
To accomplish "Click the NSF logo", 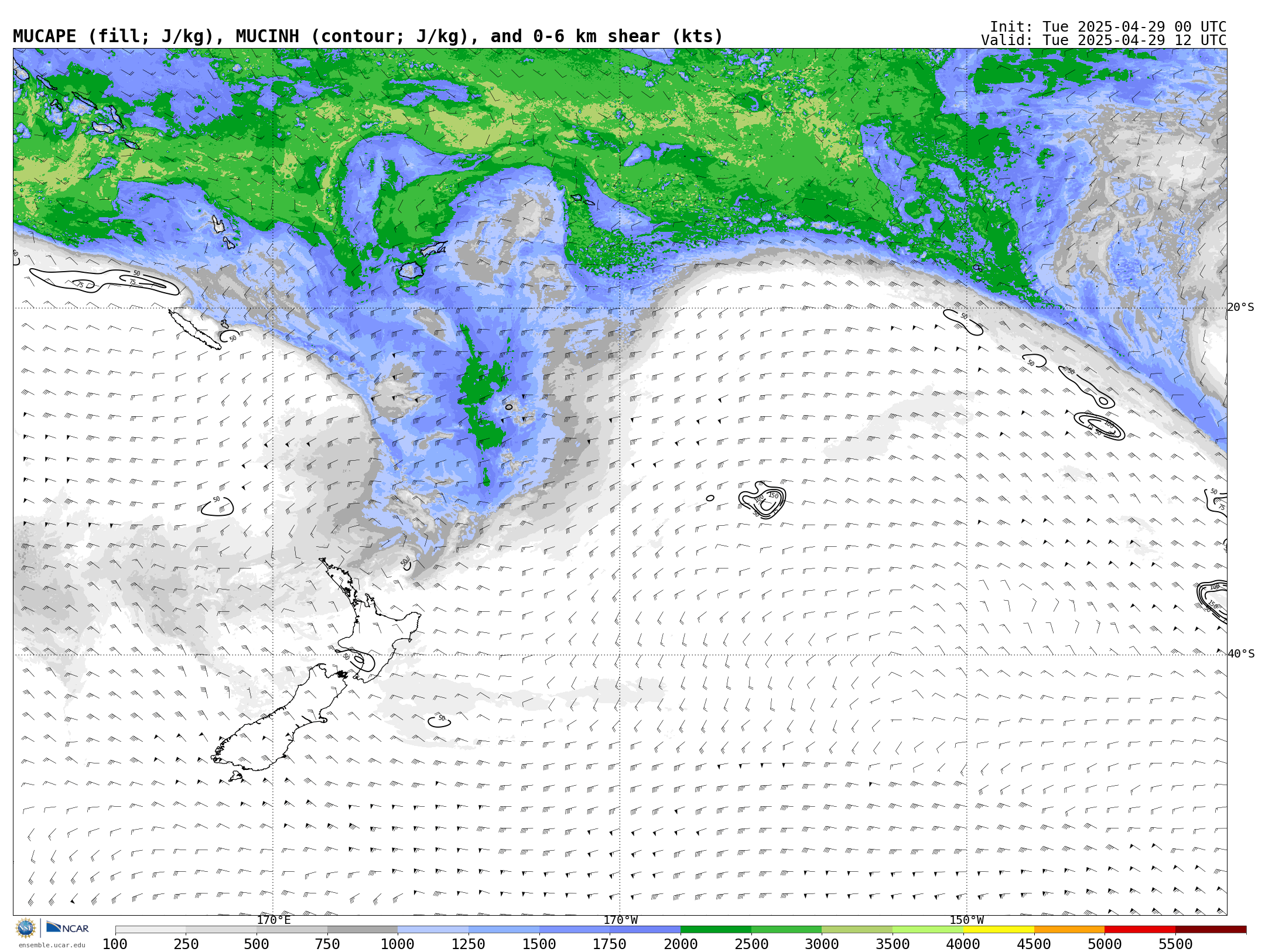I will coord(26,928).
